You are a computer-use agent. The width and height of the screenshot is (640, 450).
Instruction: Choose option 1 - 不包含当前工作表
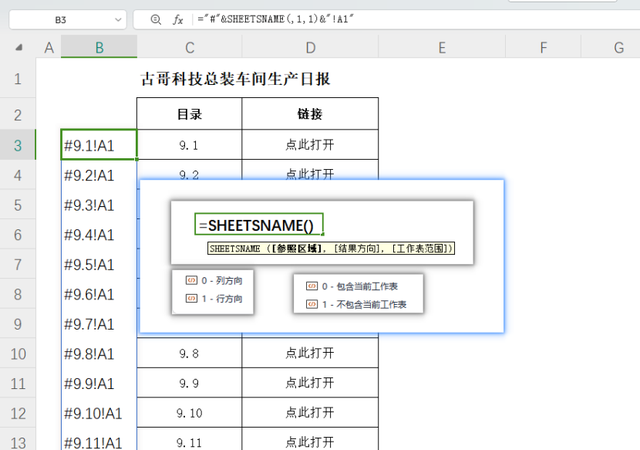[356, 304]
